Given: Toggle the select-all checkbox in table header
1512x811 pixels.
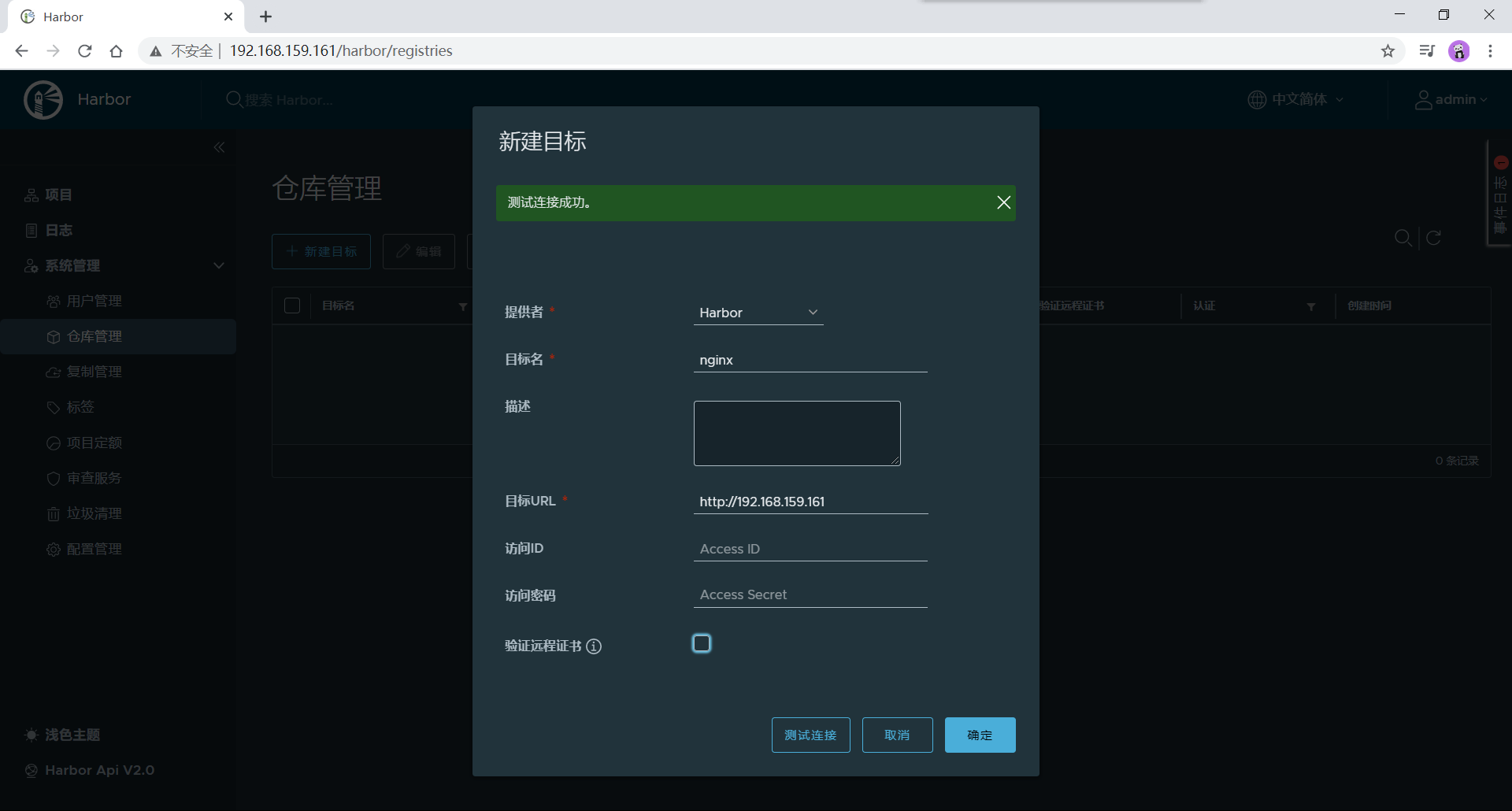Looking at the screenshot, I should pos(292,306).
